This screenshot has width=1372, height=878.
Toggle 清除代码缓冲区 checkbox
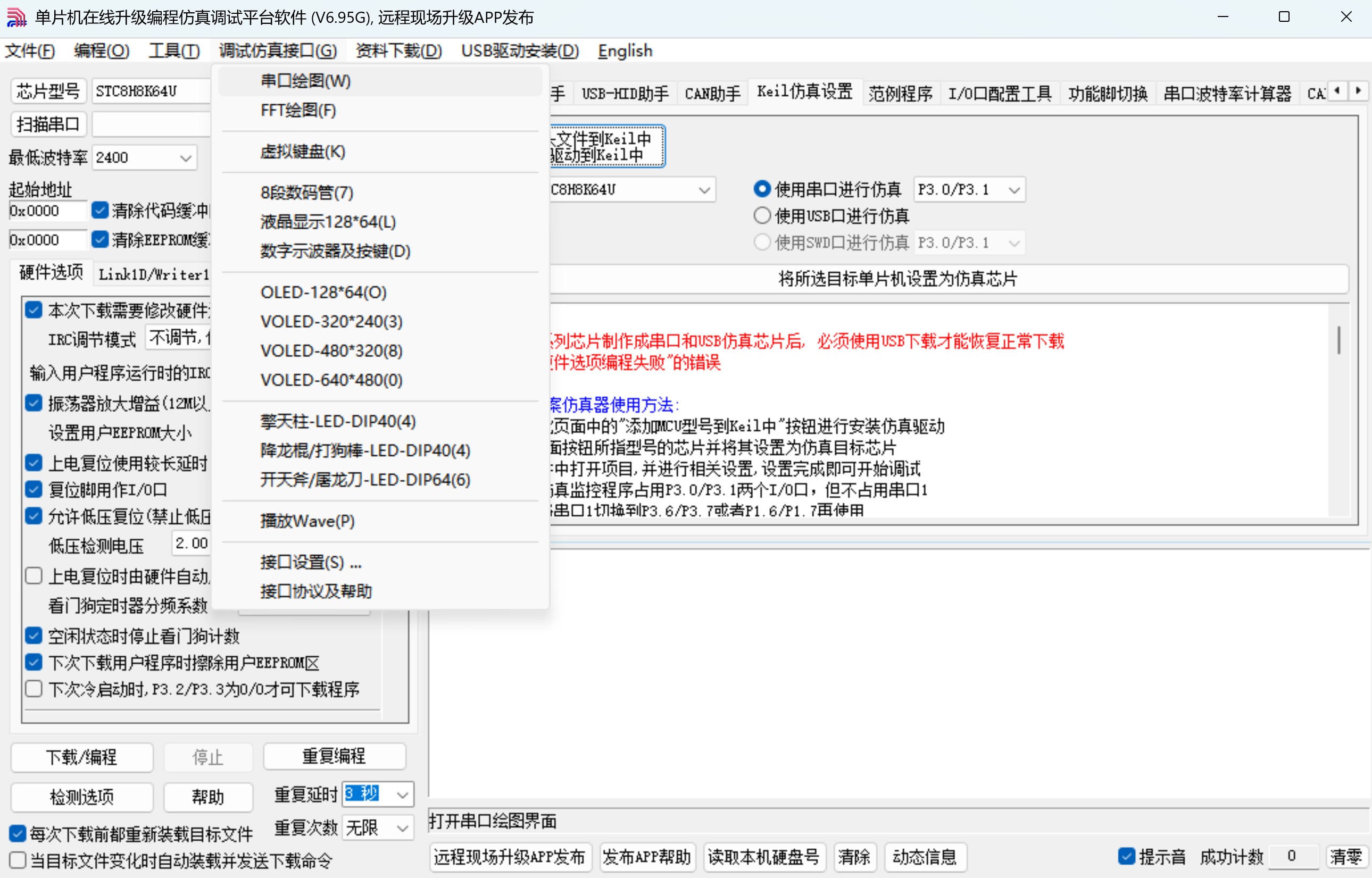pyautogui.click(x=100, y=211)
